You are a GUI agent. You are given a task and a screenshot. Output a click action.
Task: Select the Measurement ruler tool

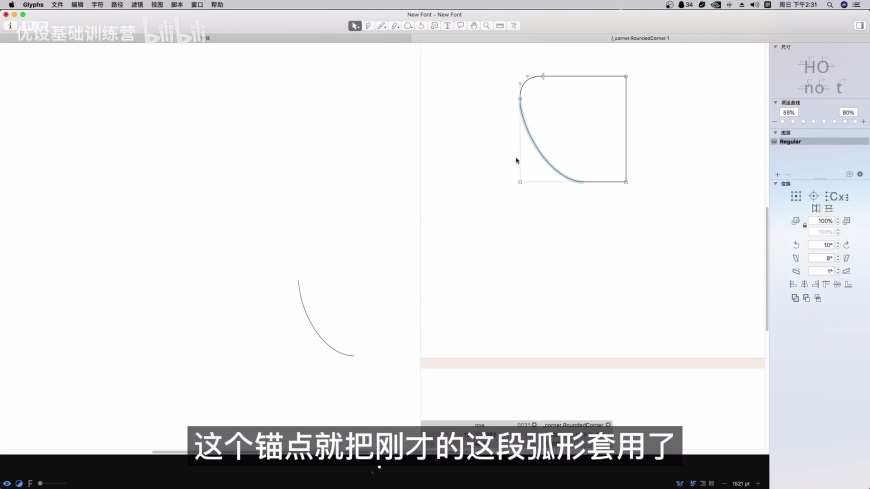[x=500, y=26]
